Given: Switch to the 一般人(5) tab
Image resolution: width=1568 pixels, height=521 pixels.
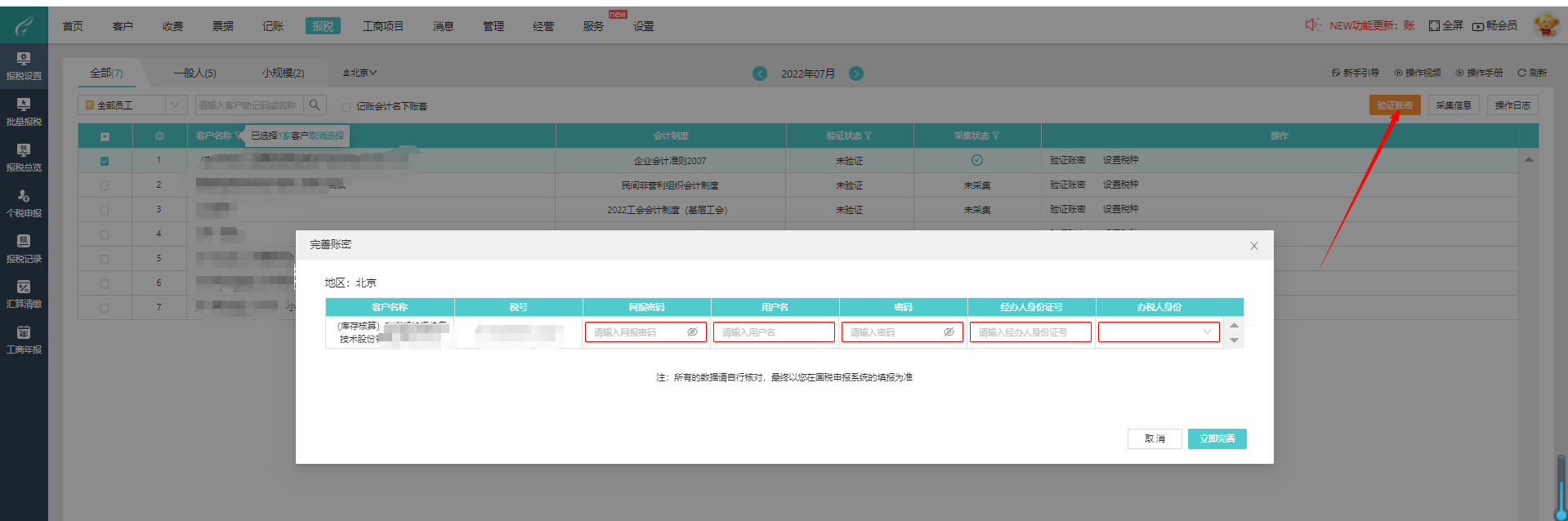Looking at the screenshot, I should click(194, 73).
